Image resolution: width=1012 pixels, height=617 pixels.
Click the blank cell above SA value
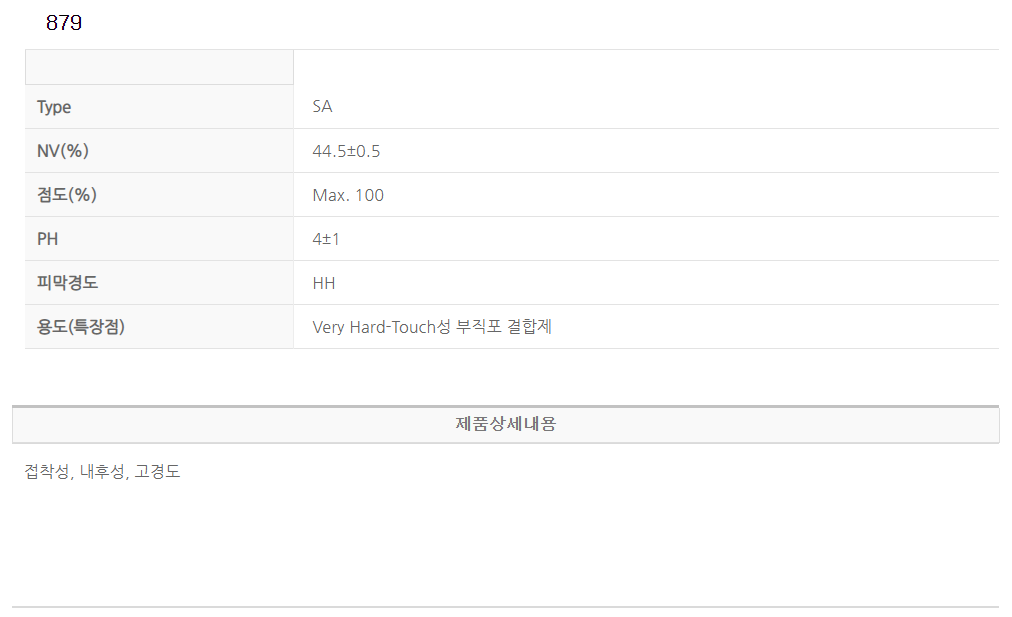tap(645, 67)
